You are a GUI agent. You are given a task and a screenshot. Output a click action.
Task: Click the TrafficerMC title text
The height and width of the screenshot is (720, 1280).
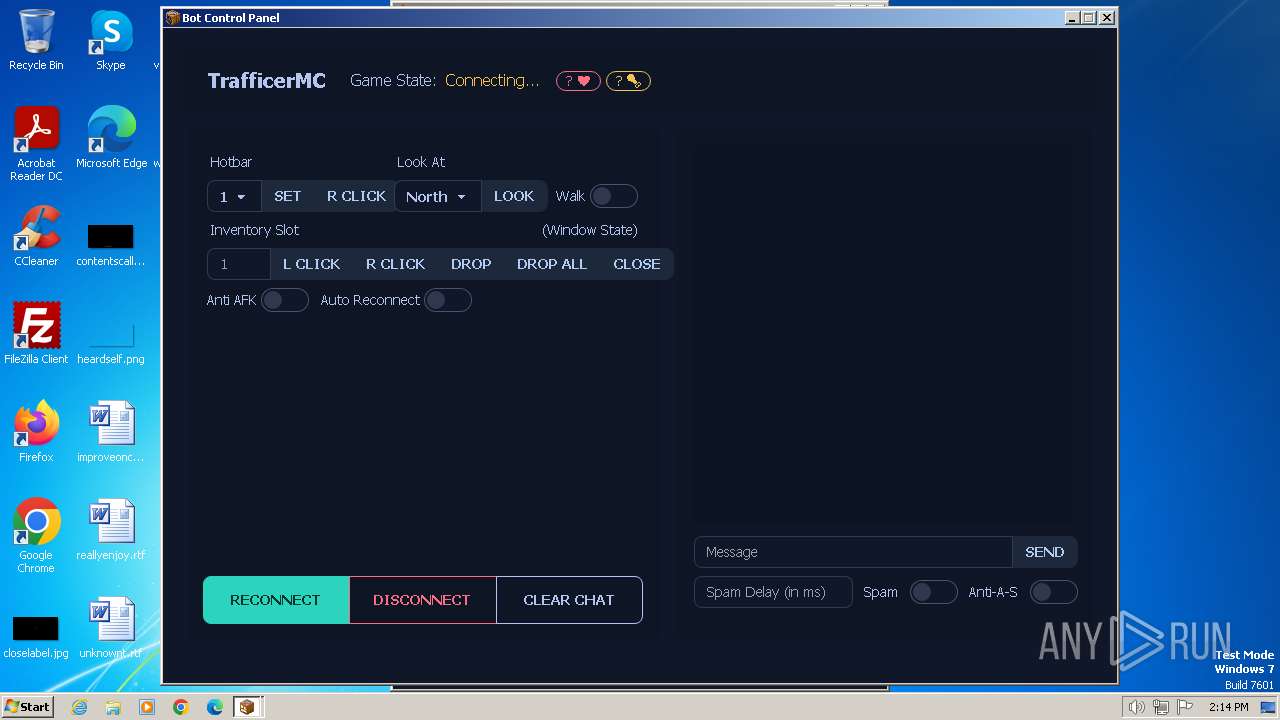267,81
